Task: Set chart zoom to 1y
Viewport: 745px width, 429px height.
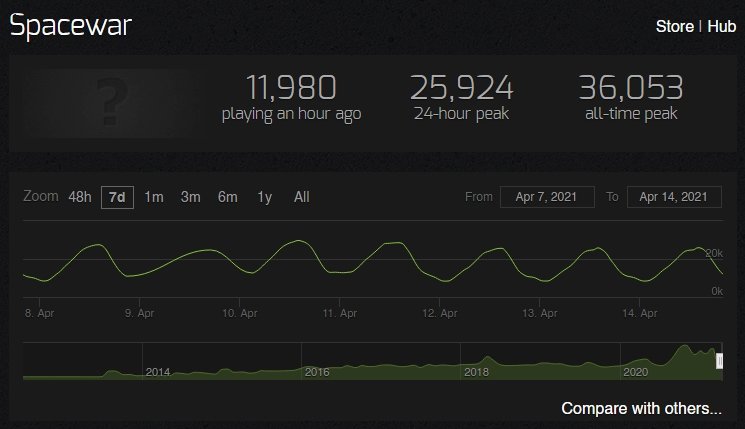Action: (x=265, y=197)
